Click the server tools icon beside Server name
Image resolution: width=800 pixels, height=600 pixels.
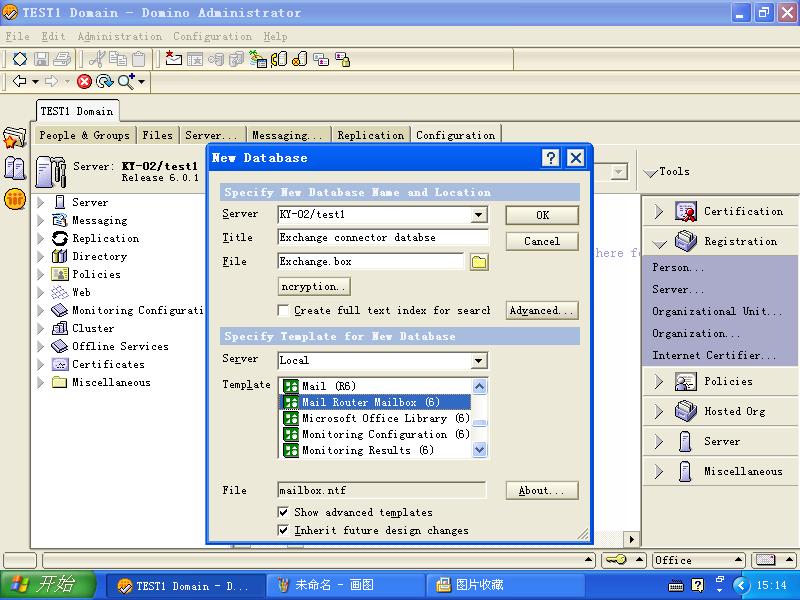point(51,171)
